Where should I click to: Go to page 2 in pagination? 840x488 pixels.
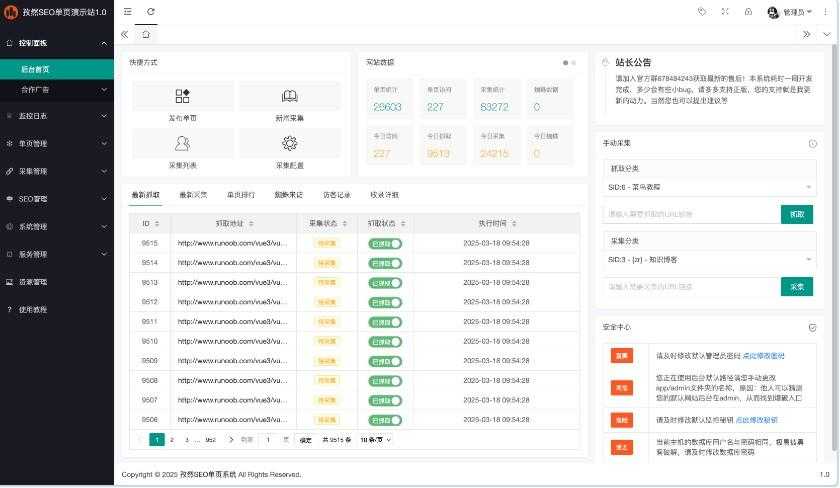172,439
